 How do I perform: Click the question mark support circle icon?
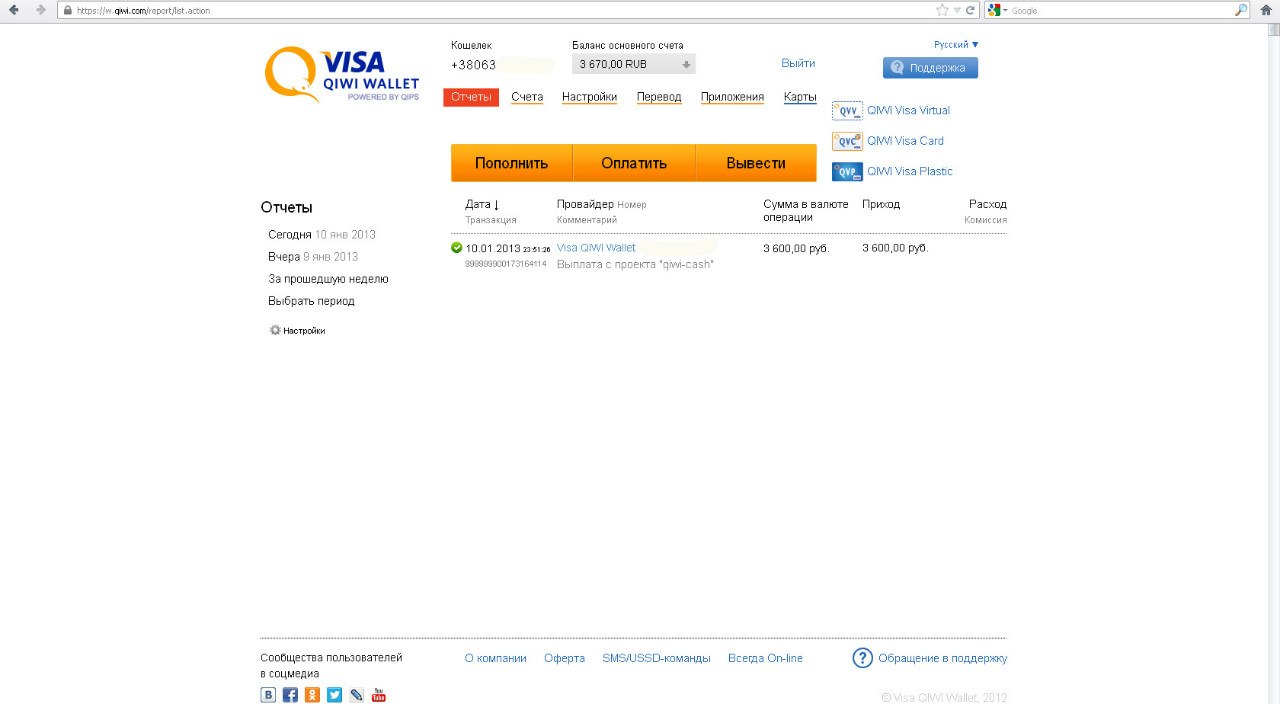click(x=862, y=658)
